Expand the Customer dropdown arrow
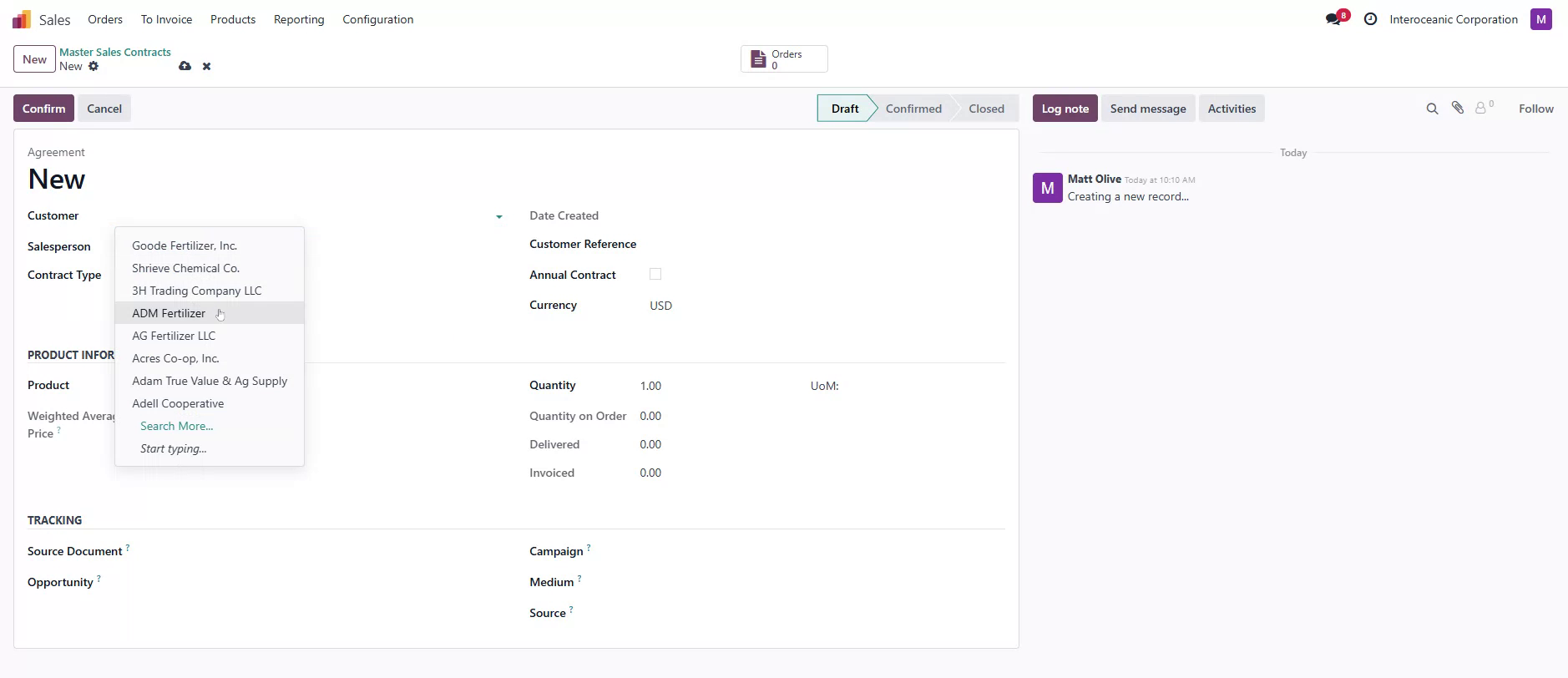The height and width of the screenshot is (678, 1568). coord(499,216)
